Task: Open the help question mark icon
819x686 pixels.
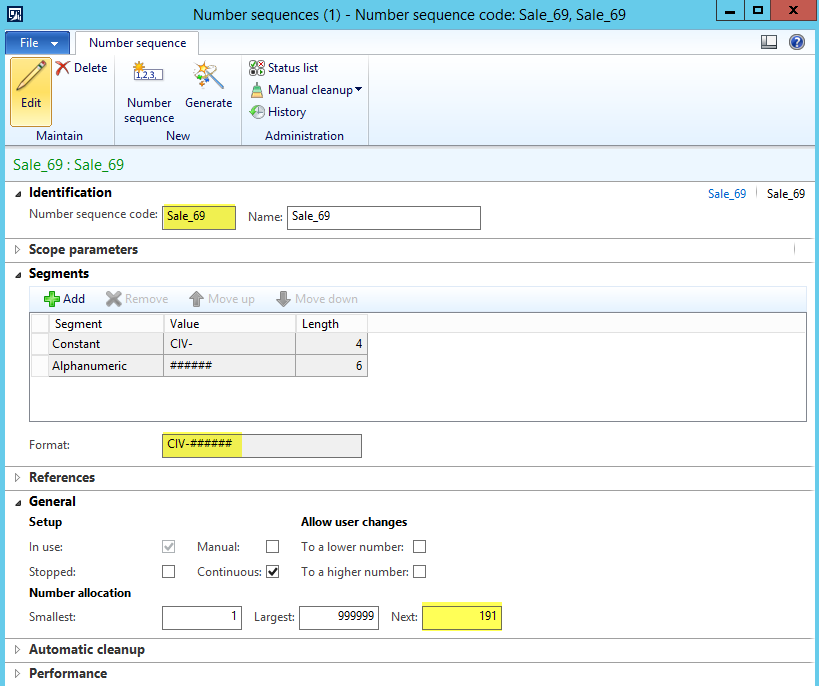Action: (x=797, y=42)
